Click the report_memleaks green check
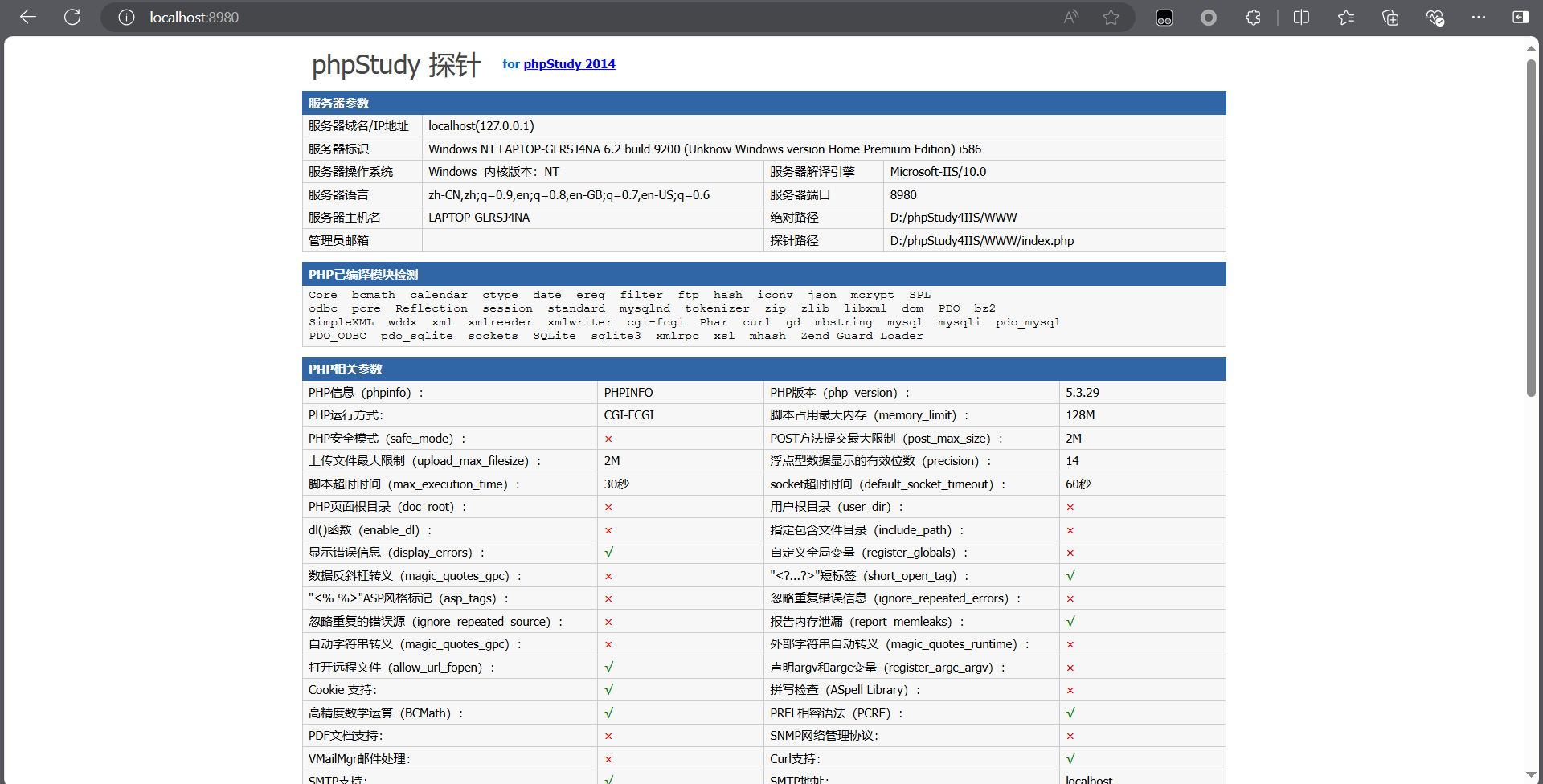Image resolution: width=1543 pixels, height=784 pixels. [1070, 621]
